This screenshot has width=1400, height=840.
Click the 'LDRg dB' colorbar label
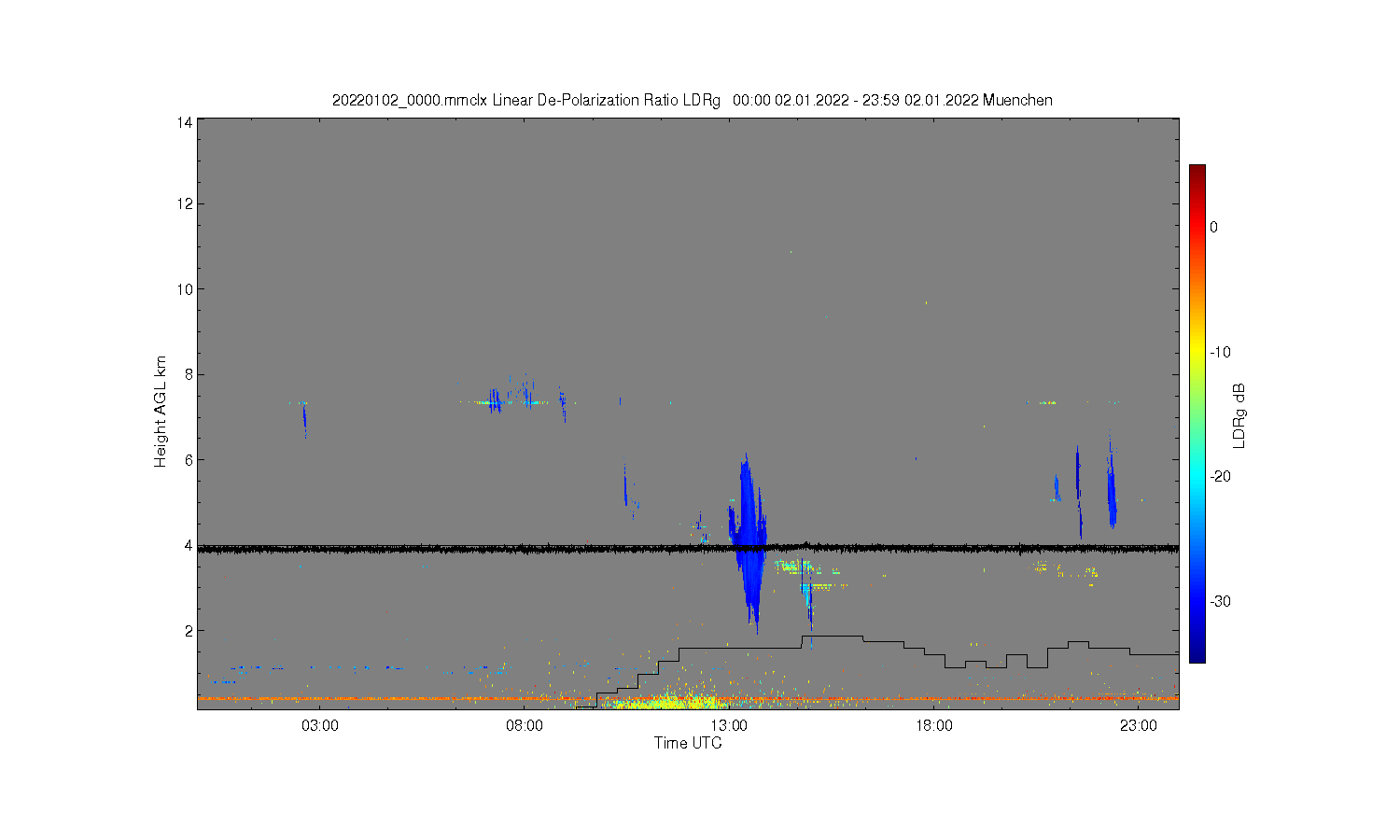tap(1239, 416)
